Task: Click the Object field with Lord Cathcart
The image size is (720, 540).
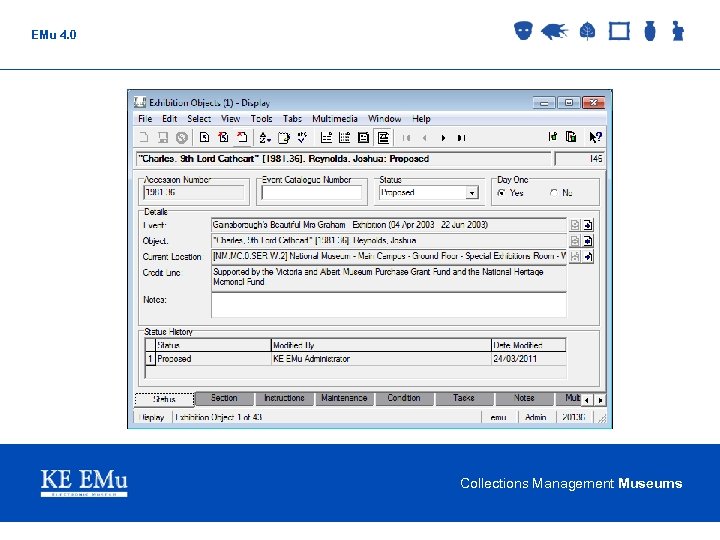Action: tap(388, 241)
